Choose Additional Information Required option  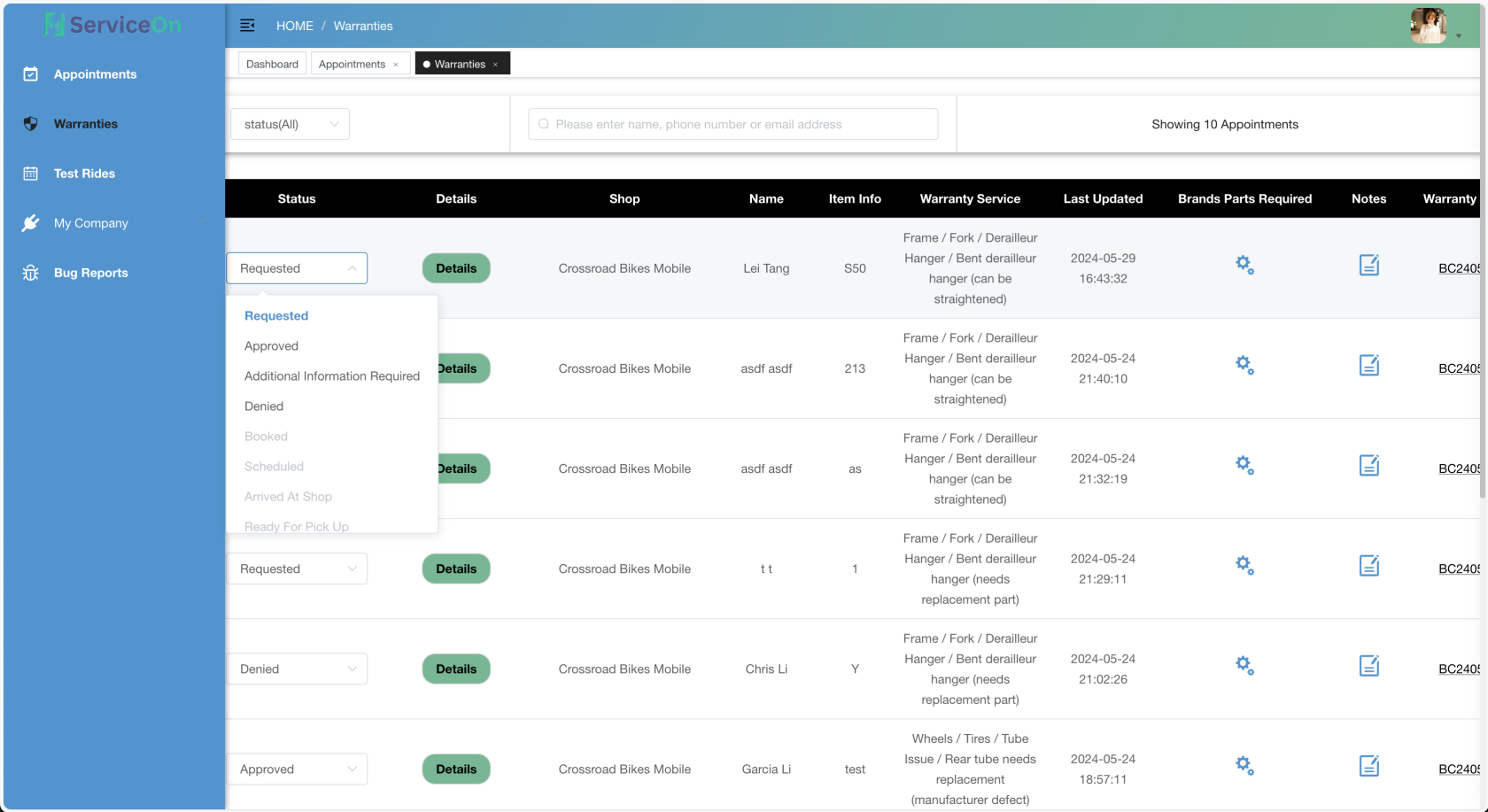[x=332, y=376]
